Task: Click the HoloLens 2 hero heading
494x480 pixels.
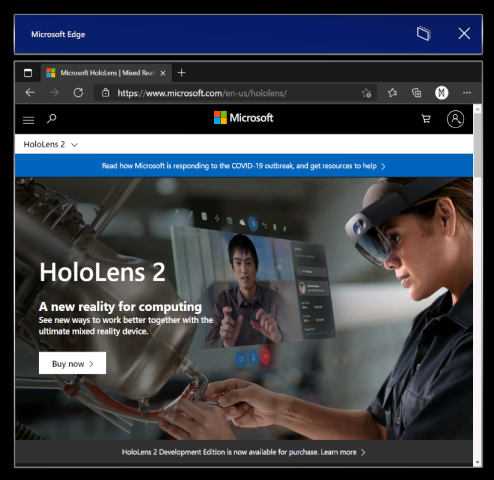Action: coord(102,272)
